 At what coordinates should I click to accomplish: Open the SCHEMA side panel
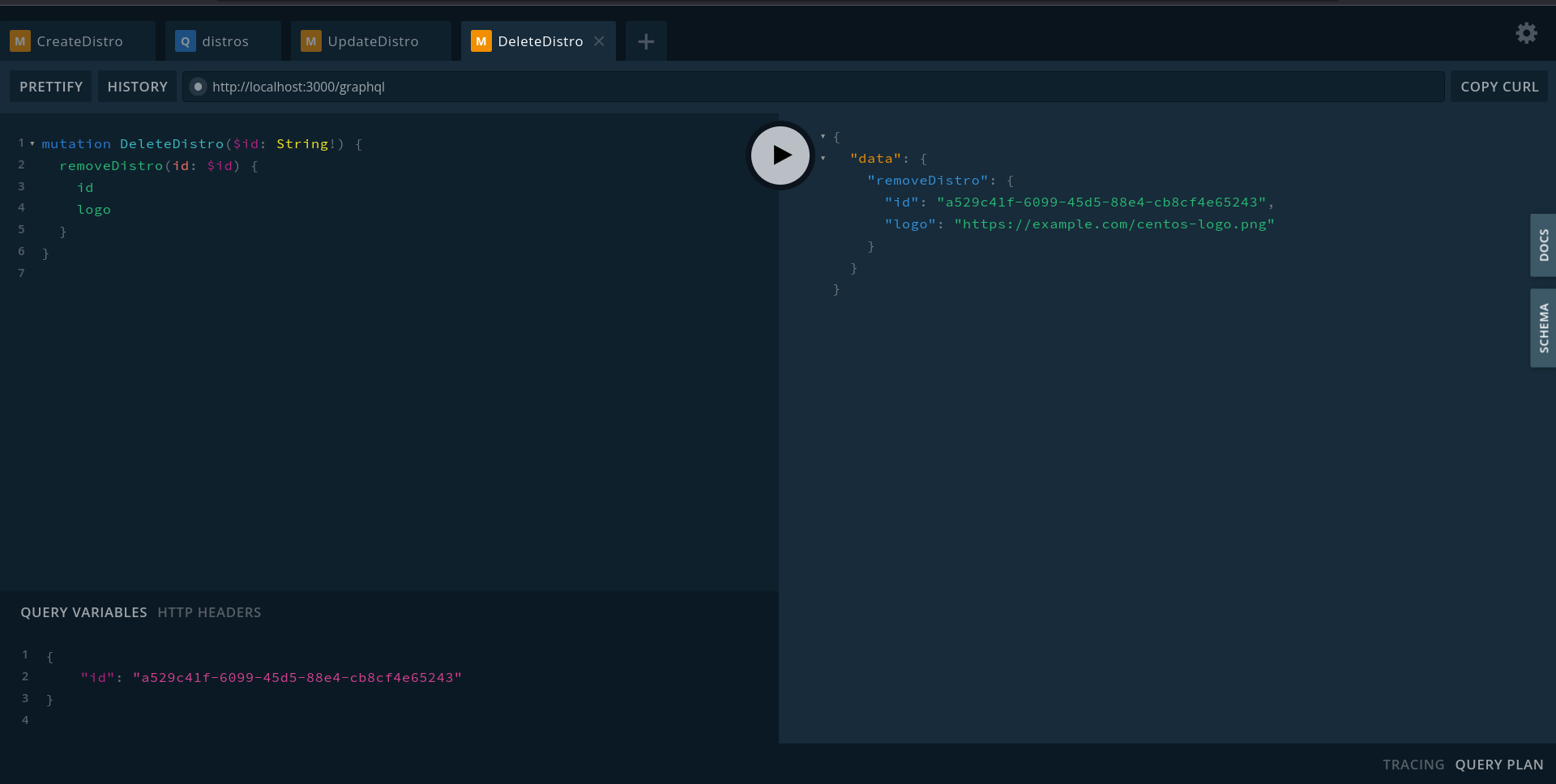point(1543,328)
